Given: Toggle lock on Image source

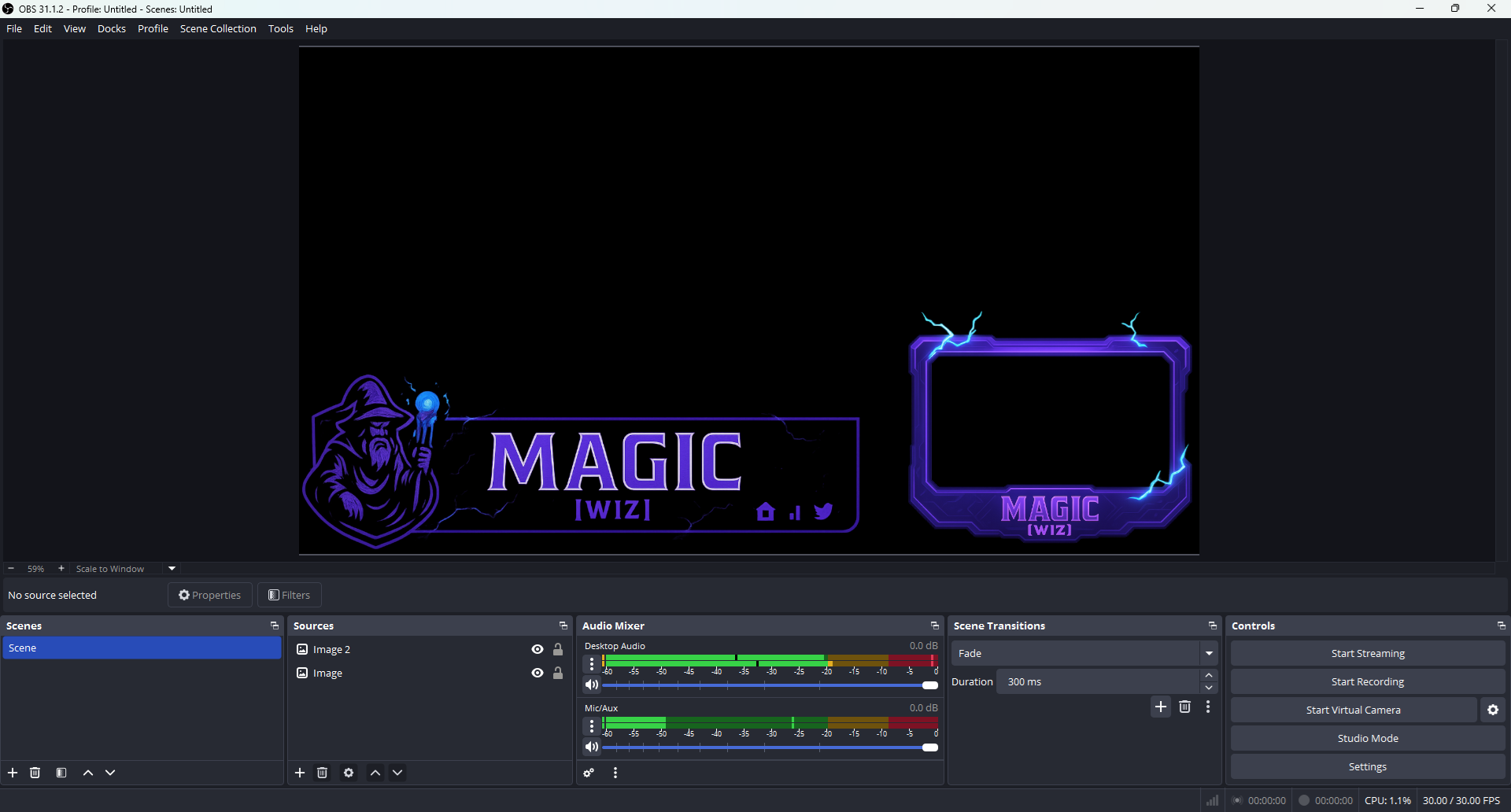Looking at the screenshot, I should coord(558,673).
